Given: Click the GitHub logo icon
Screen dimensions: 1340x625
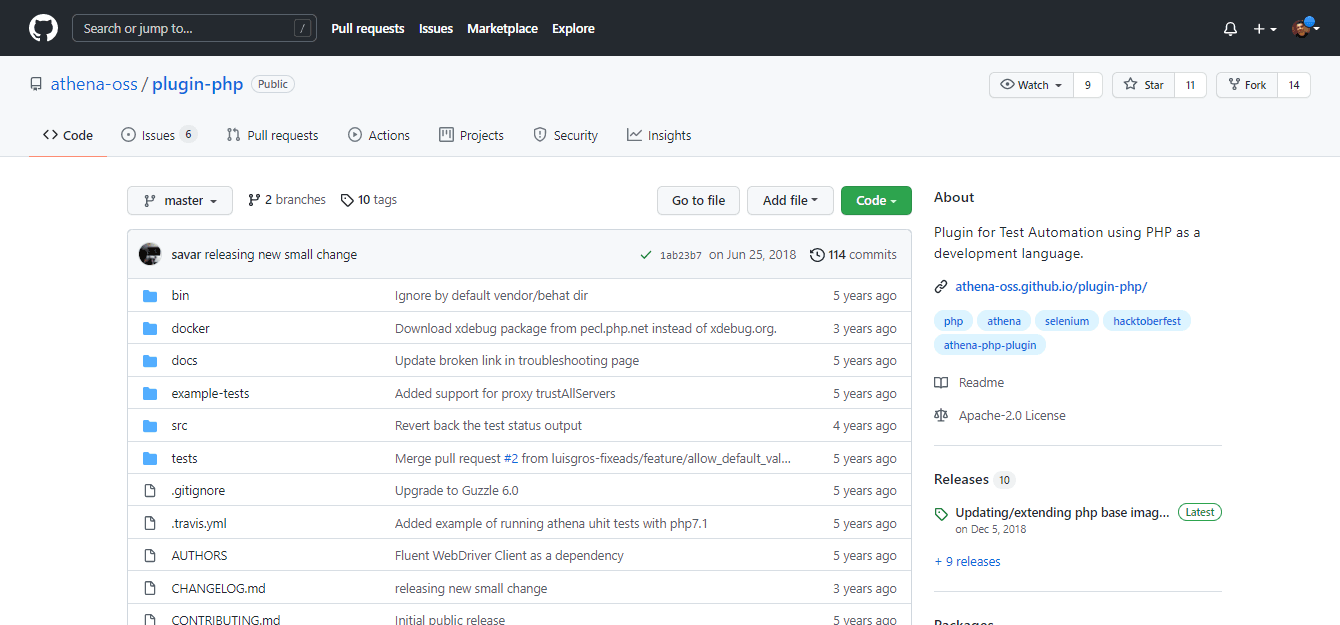Looking at the screenshot, I should point(43,28).
